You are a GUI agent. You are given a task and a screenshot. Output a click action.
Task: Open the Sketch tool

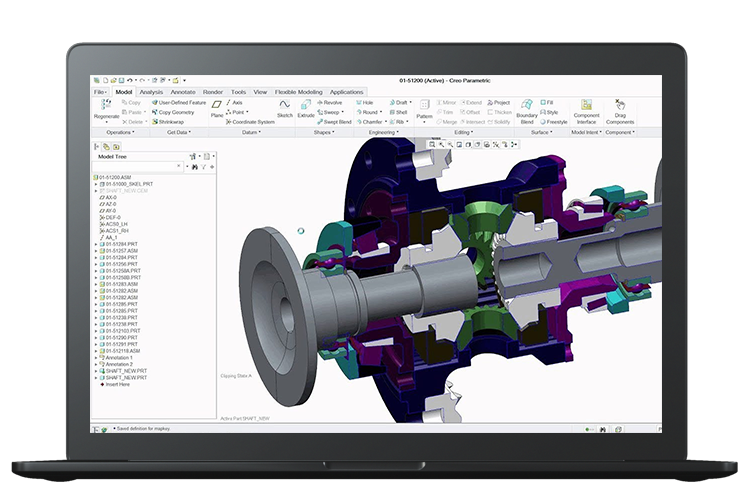pyautogui.click(x=284, y=110)
